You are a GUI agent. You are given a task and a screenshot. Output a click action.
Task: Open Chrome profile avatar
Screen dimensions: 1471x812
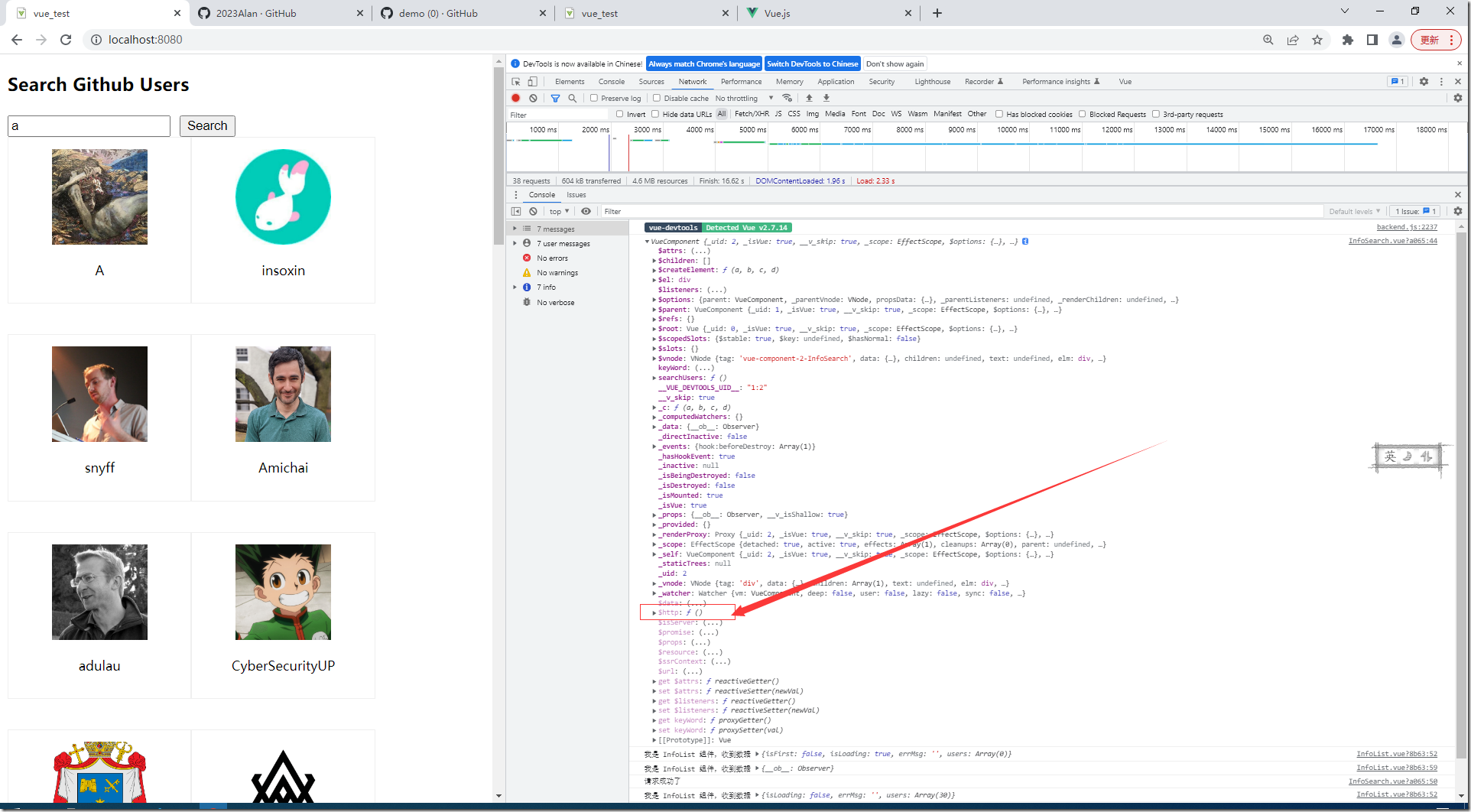[x=1397, y=40]
